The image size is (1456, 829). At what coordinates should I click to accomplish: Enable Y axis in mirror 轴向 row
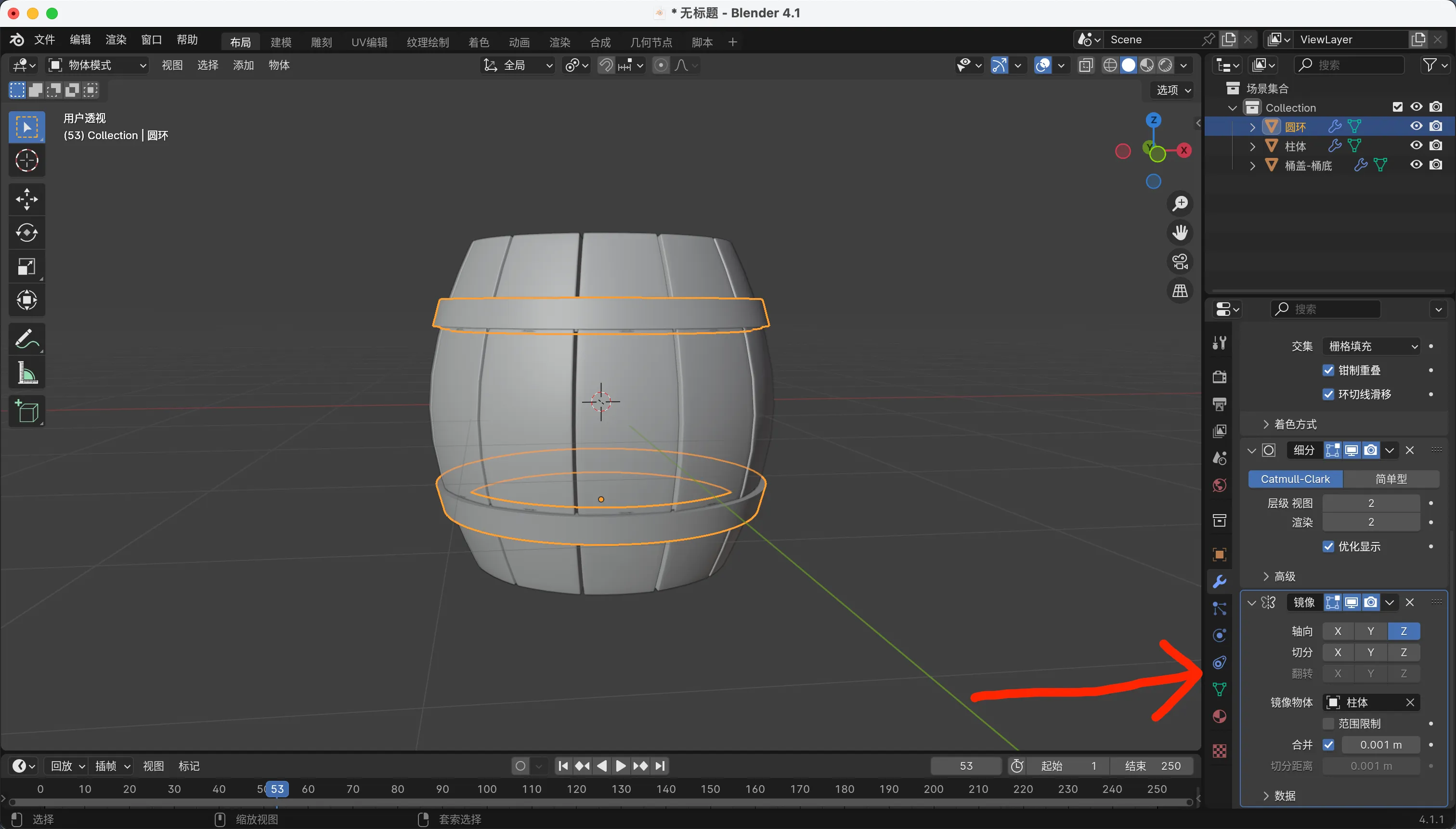point(1371,632)
